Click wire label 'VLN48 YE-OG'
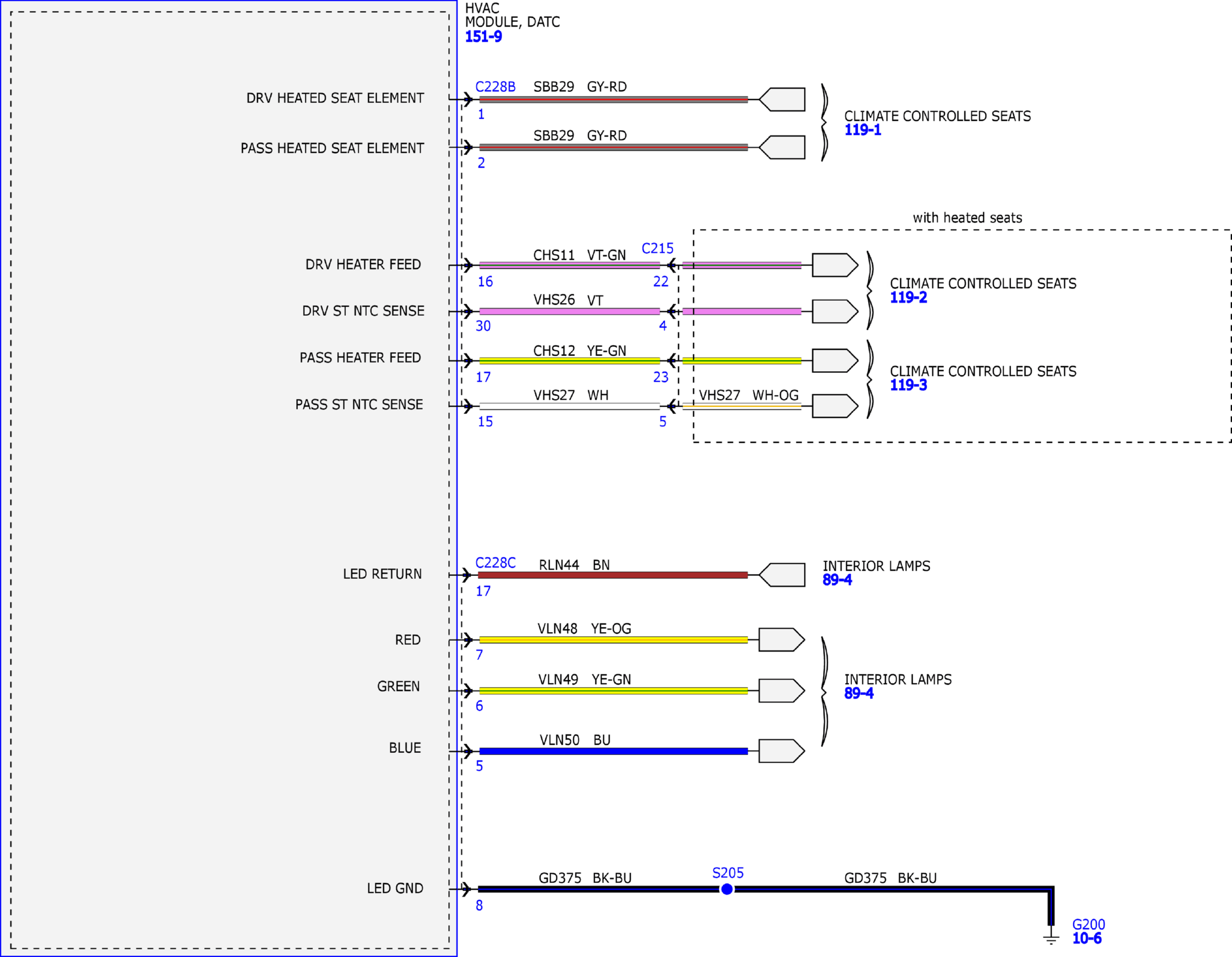1232x957 pixels. (584, 629)
